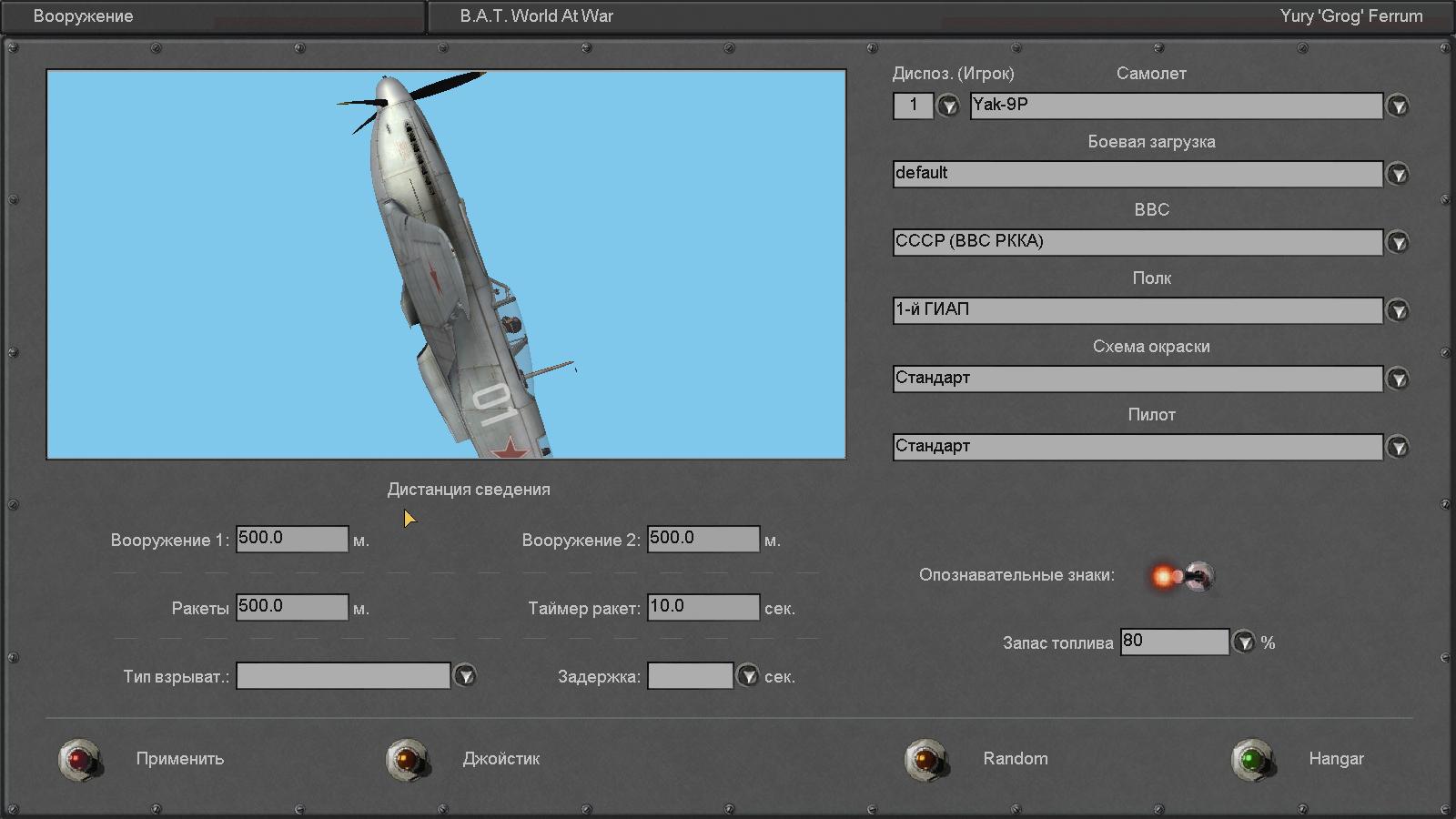Click the Random label

[1016, 759]
